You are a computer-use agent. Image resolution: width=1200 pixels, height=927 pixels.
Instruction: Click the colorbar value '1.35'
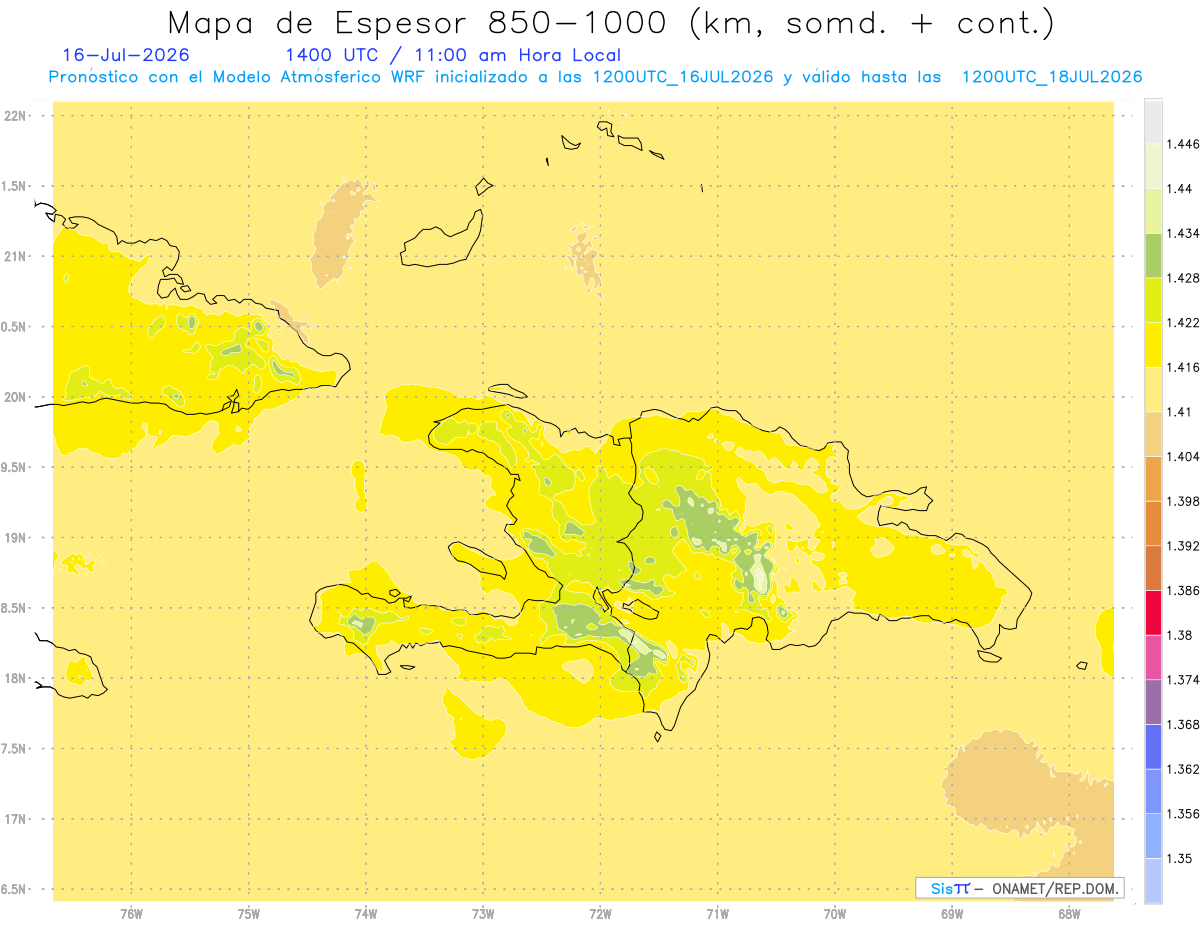[1178, 859]
